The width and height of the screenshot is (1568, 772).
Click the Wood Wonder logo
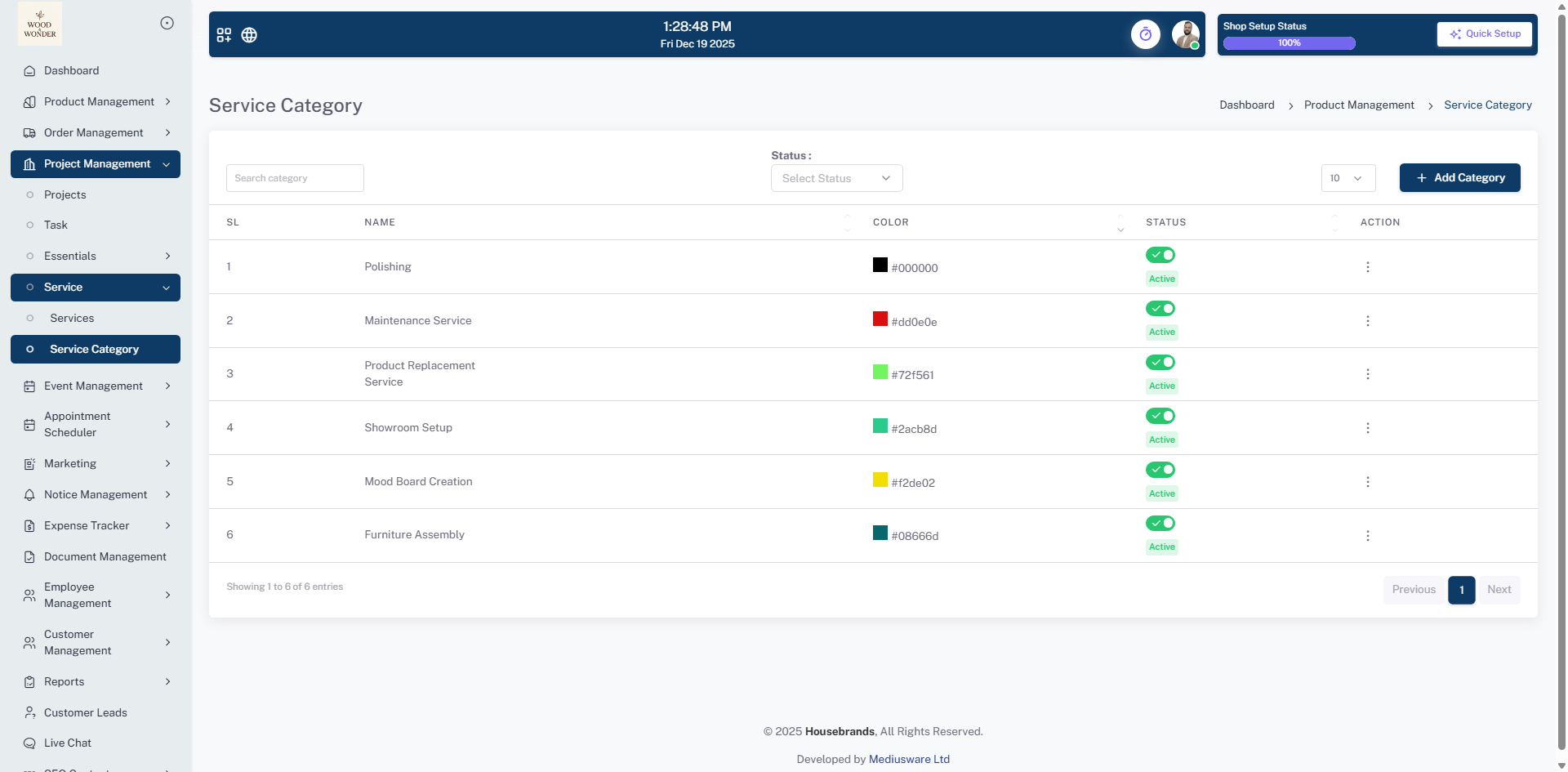[x=40, y=24]
